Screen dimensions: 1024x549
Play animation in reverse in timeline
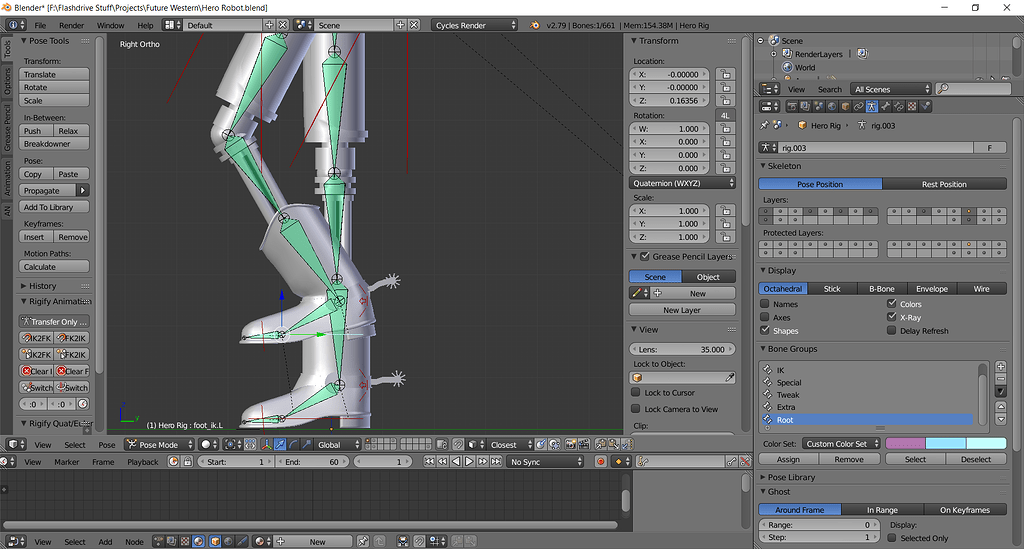click(456, 462)
